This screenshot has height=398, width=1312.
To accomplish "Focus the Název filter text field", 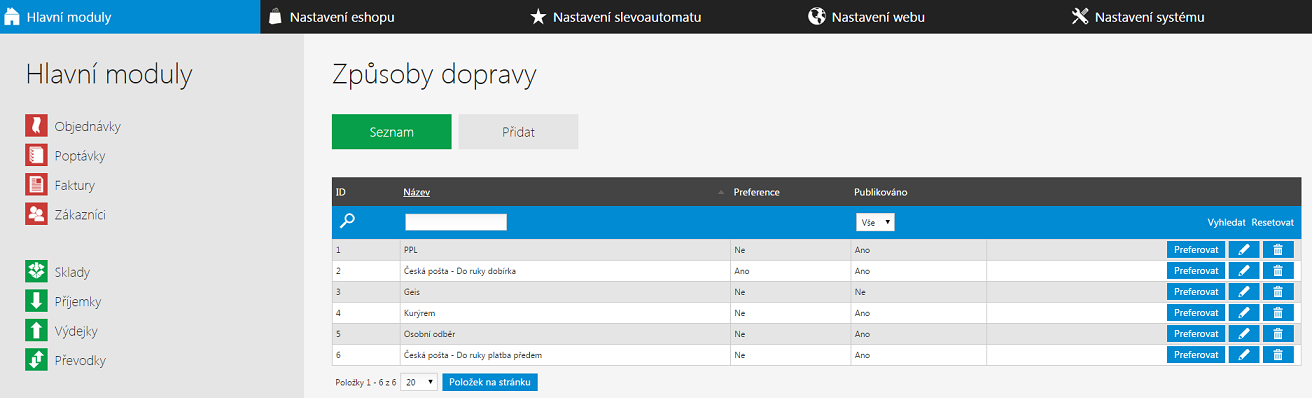I will pyautogui.click(x=456, y=222).
